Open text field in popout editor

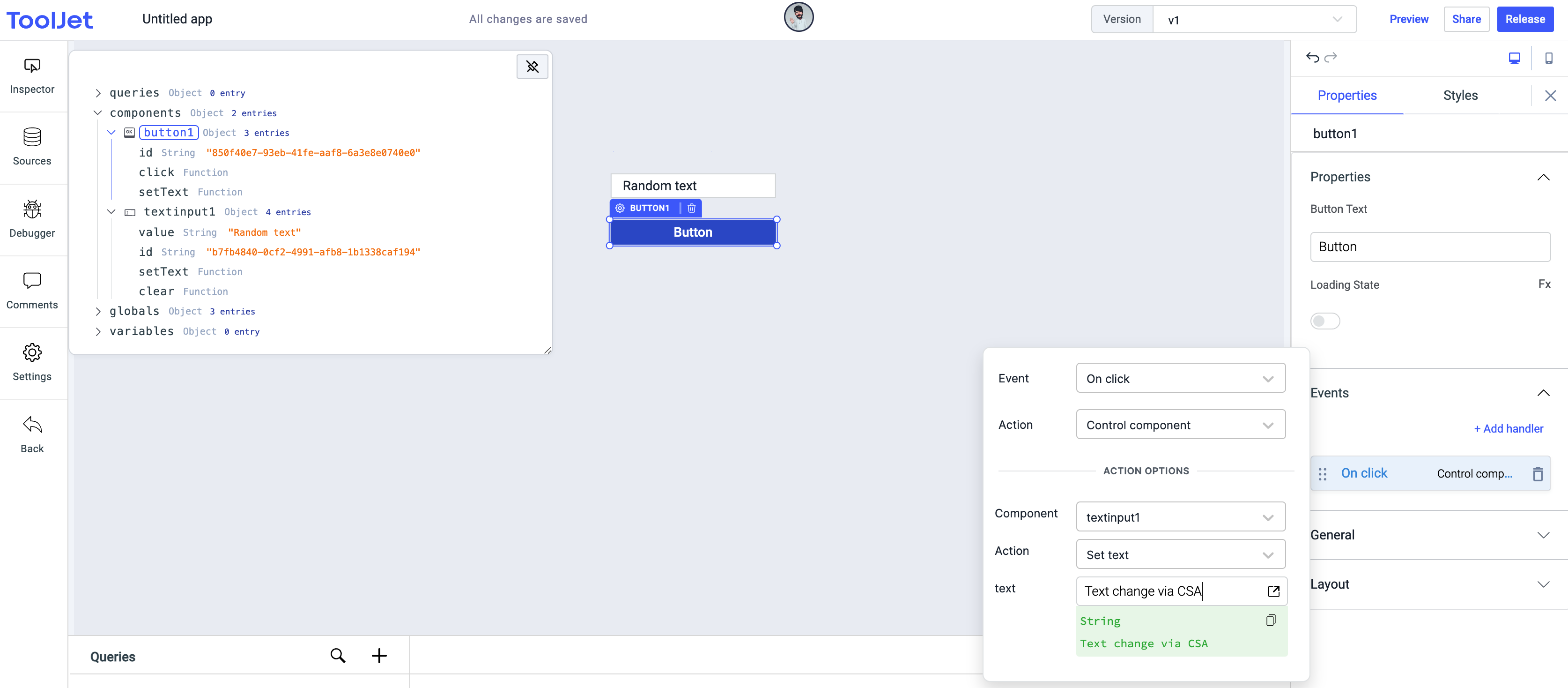(x=1273, y=591)
